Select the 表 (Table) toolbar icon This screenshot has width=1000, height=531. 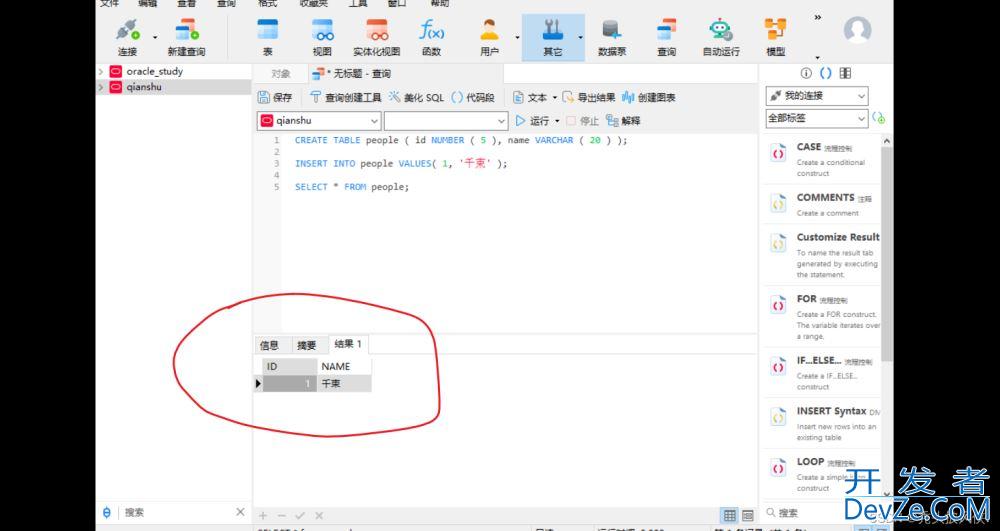tap(267, 38)
